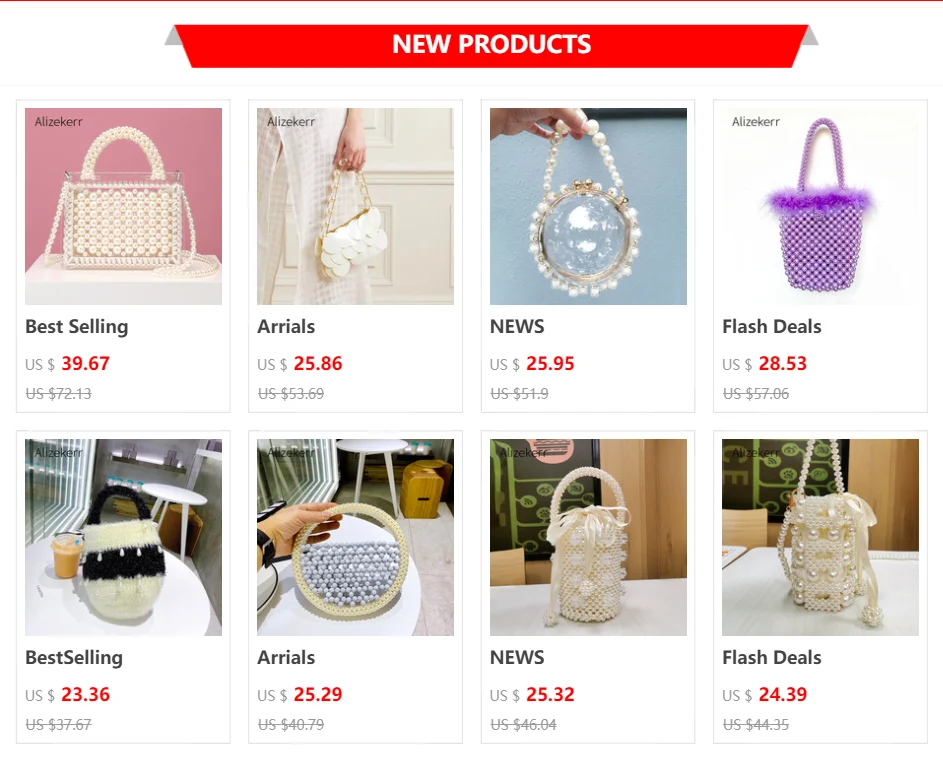Open the black and cream fuzzy bag image
Screen dimensions: 943x768
coord(123,537)
